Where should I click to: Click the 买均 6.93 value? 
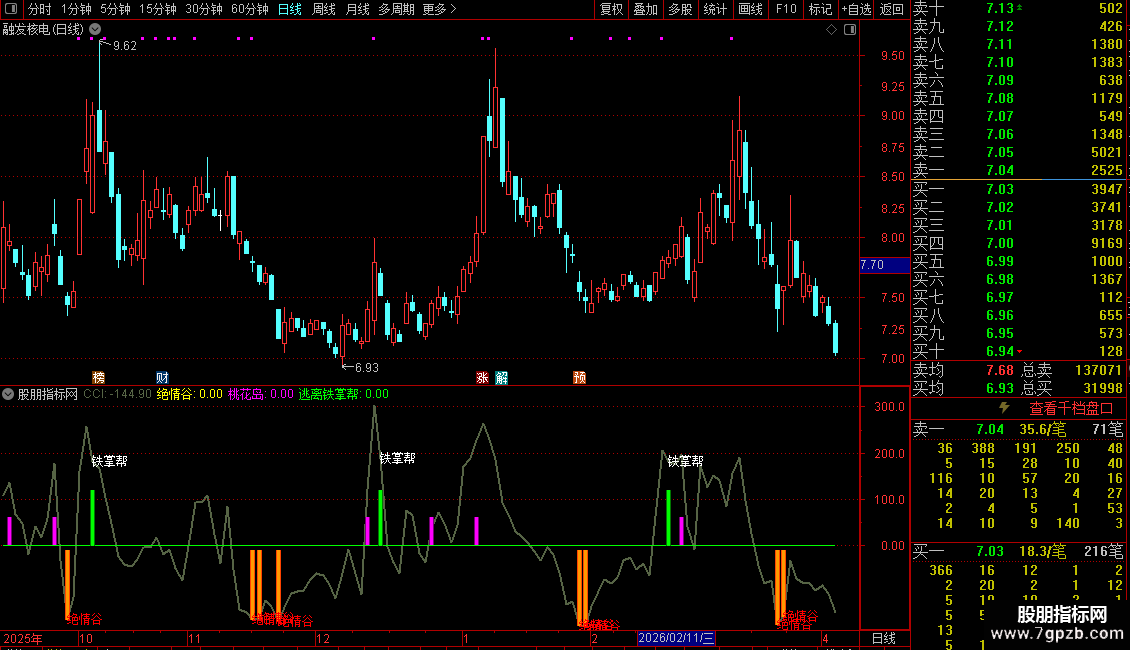tap(1000, 388)
